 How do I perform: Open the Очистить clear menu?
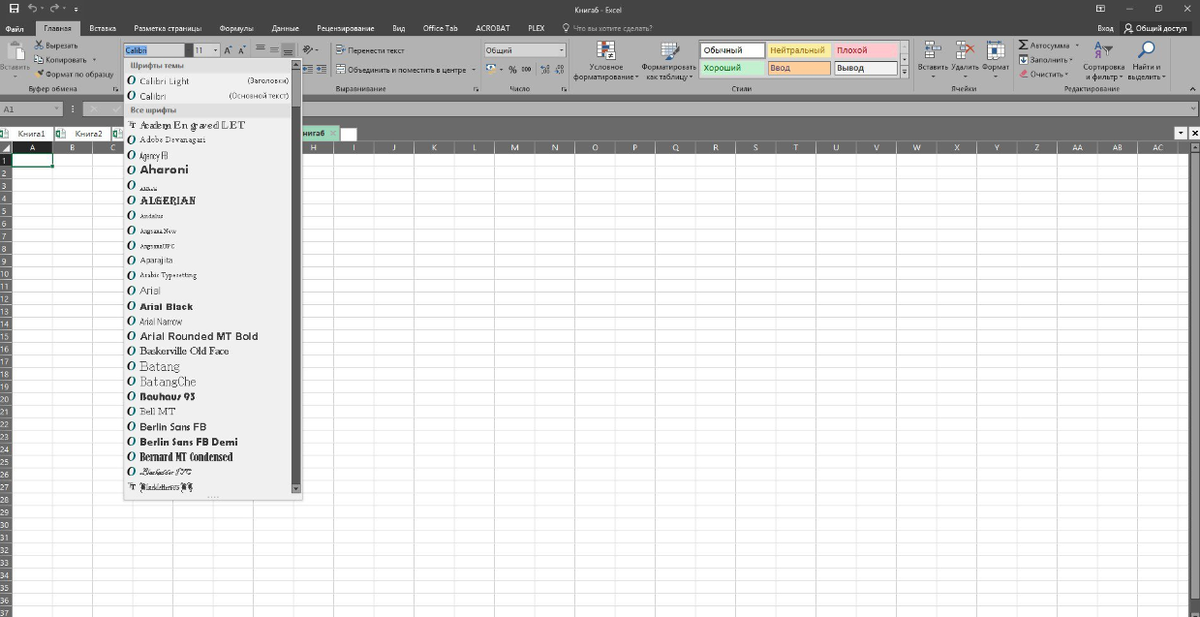tap(1046, 74)
